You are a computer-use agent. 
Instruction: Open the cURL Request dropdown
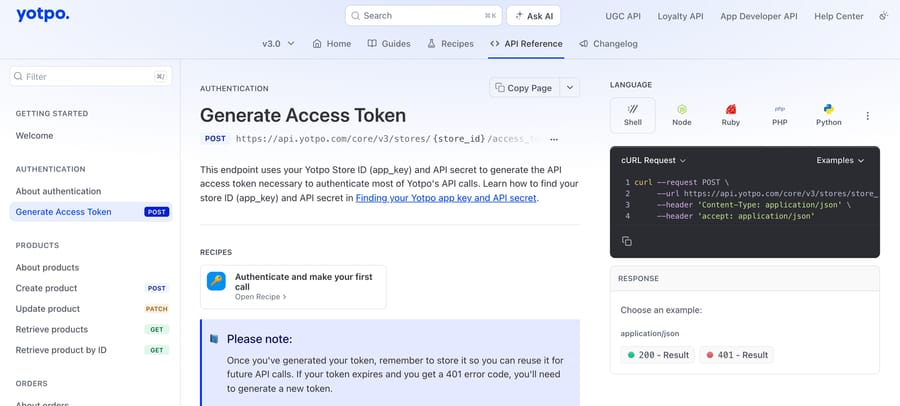(x=653, y=161)
